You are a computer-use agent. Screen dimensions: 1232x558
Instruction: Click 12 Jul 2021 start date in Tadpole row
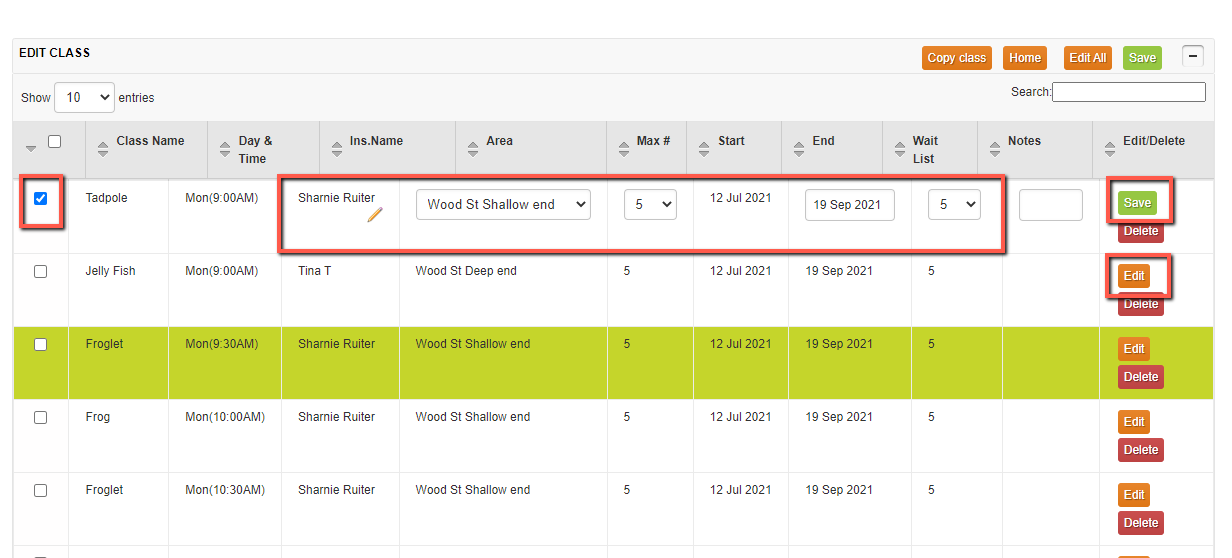[x=741, y=198]
